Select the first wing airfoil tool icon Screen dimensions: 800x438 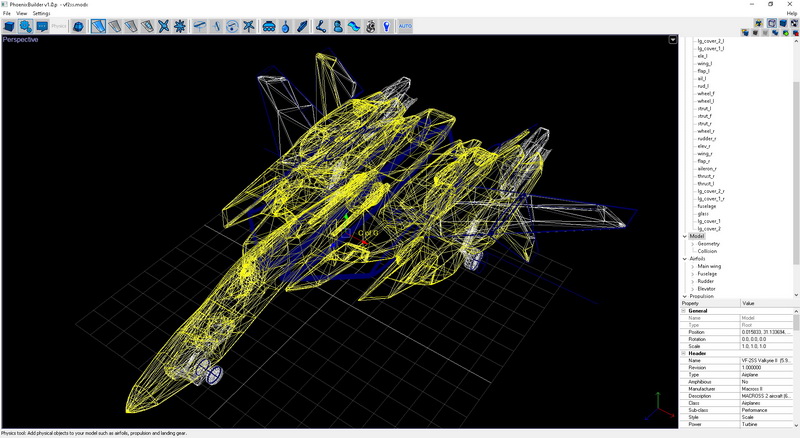click(x=99, y=26)
